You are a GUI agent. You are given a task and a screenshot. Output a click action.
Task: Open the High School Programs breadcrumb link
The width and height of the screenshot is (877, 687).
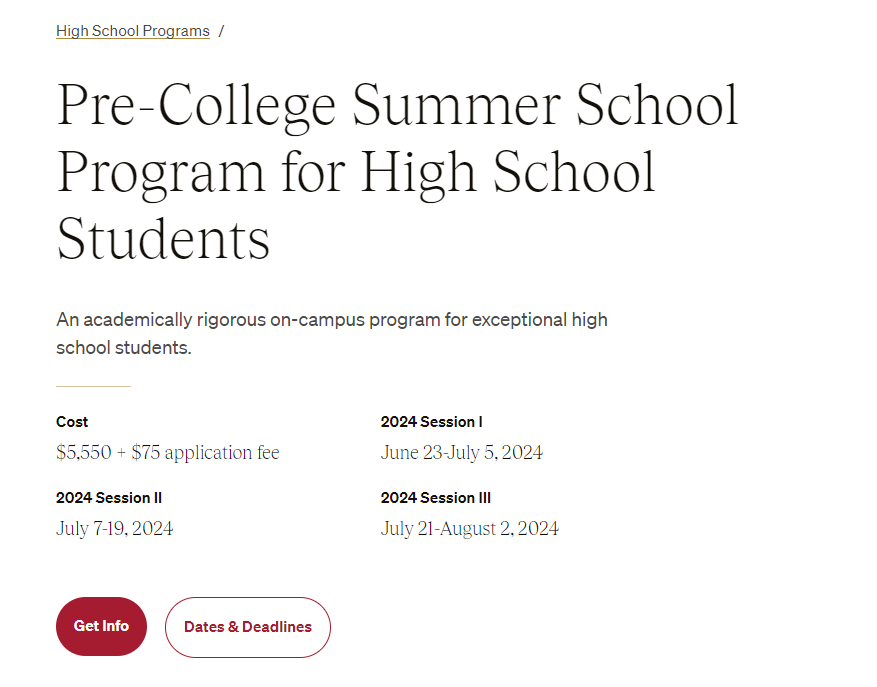[133, 31]
